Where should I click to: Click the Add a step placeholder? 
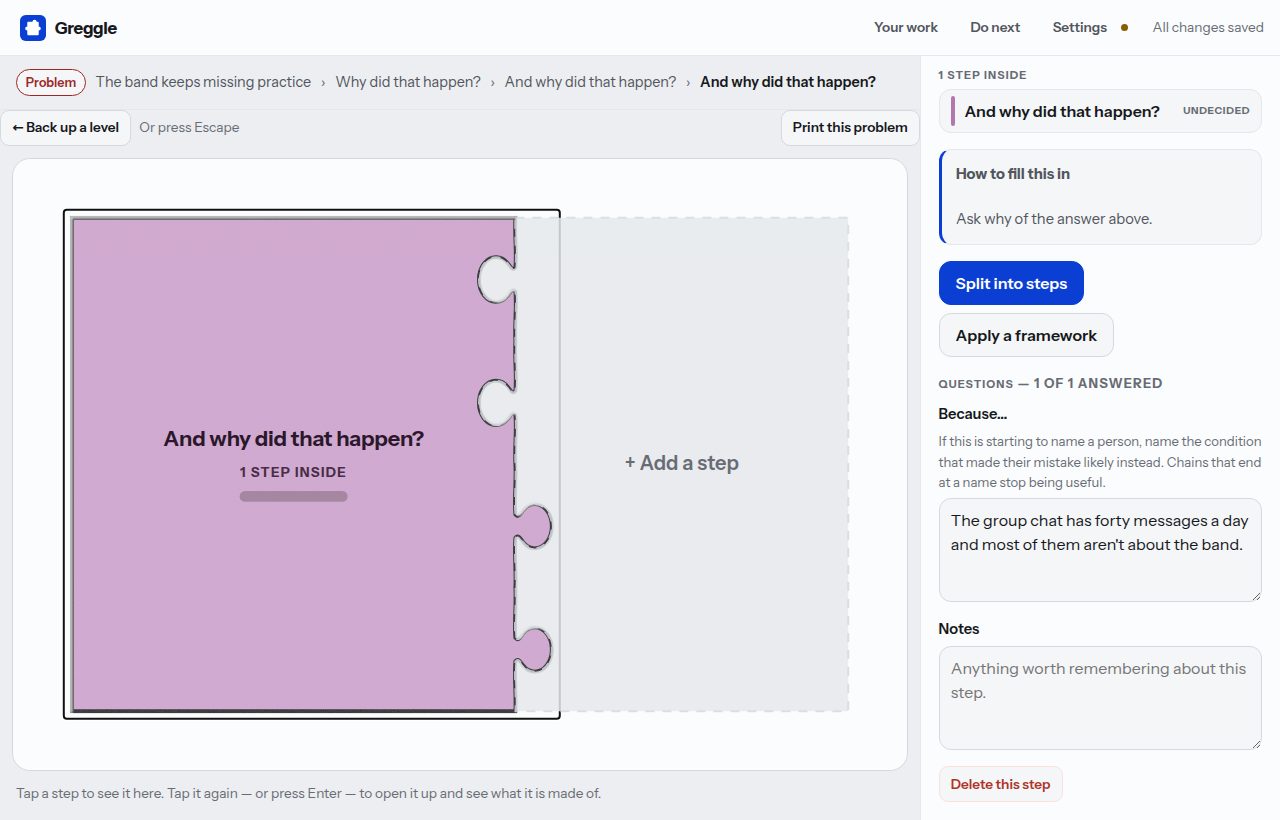682,464
